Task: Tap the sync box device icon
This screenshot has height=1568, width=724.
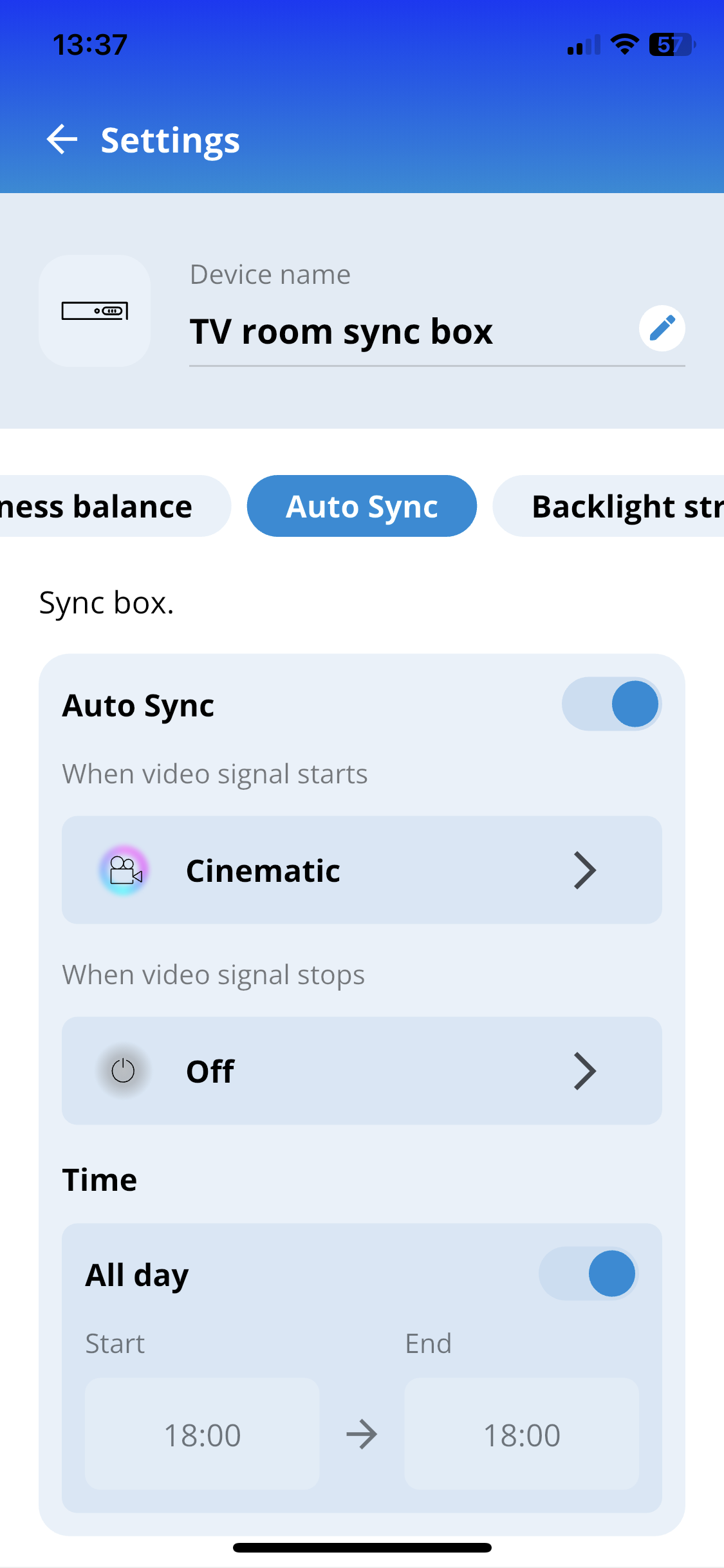Action: [95, 311]
